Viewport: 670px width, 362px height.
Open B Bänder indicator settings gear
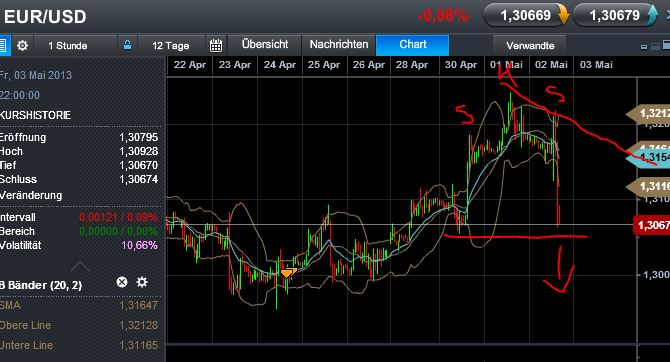[x=142, y=282]
